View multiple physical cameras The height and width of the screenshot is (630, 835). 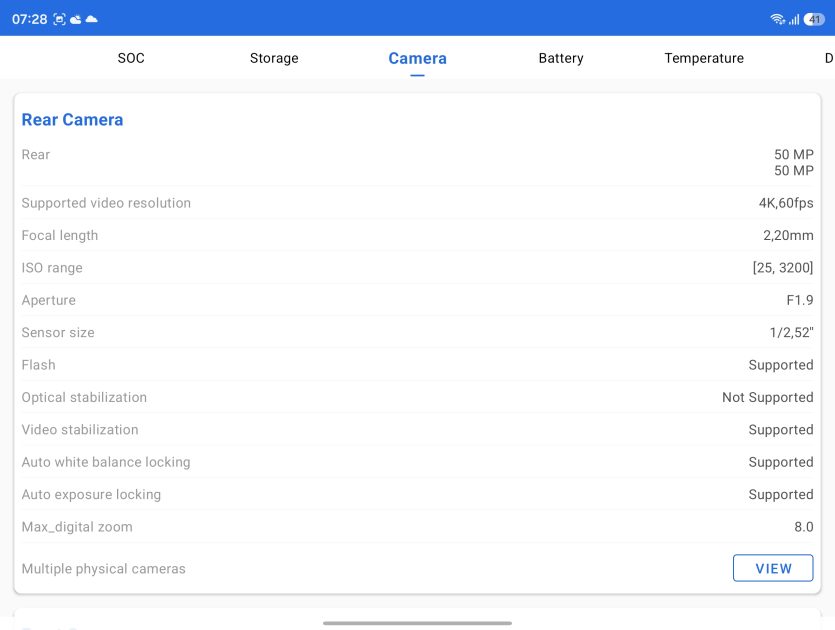773,568
